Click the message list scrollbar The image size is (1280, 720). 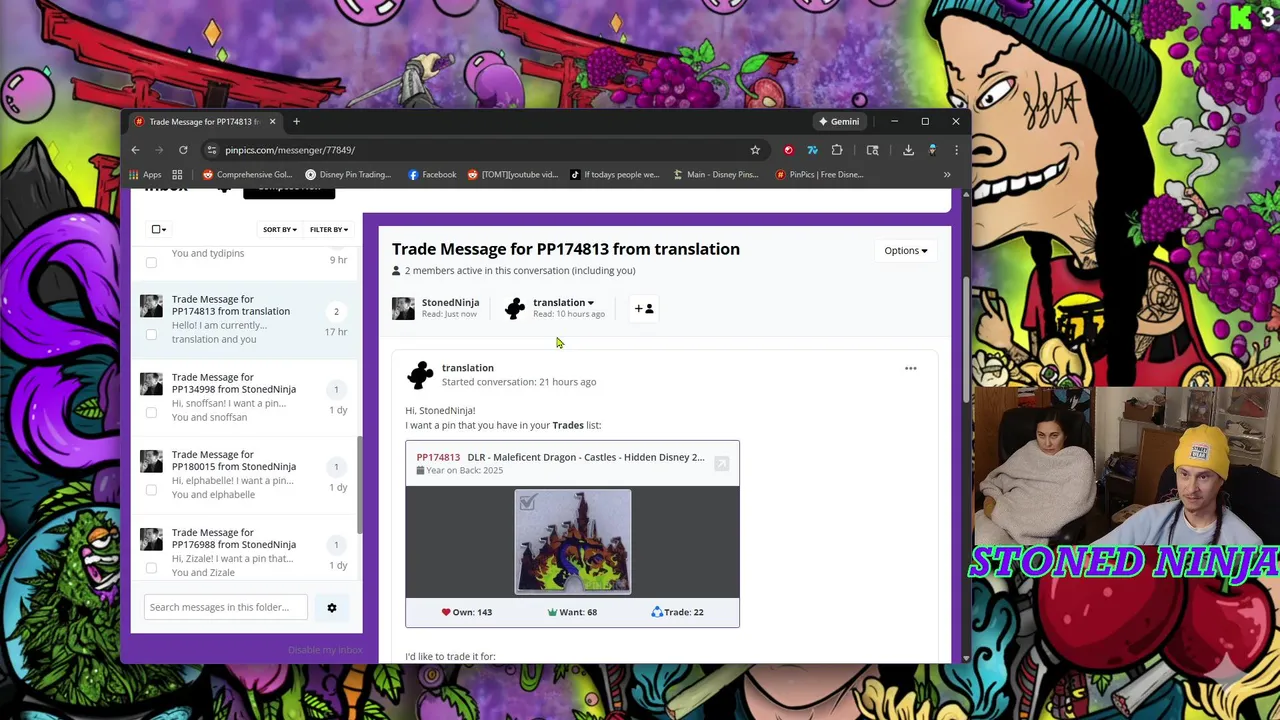360,485
